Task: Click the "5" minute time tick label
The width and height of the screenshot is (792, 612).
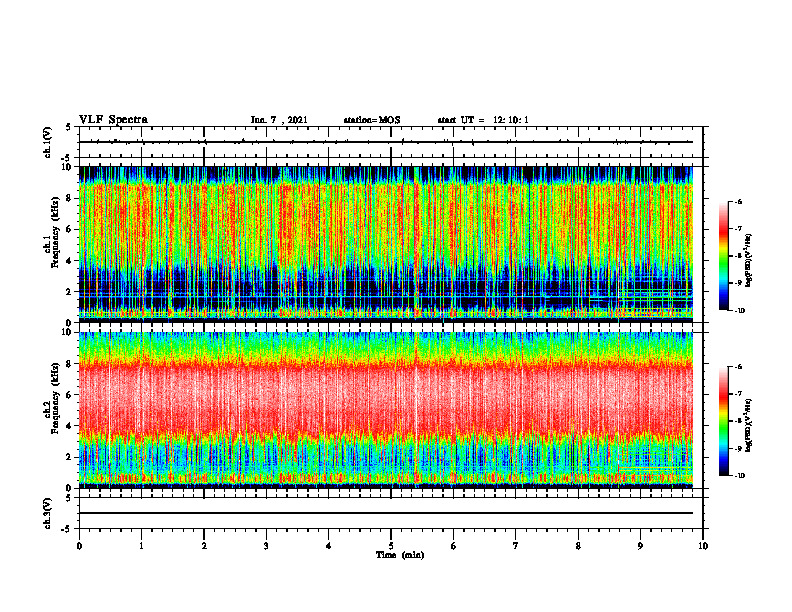Action: (391, 546)
